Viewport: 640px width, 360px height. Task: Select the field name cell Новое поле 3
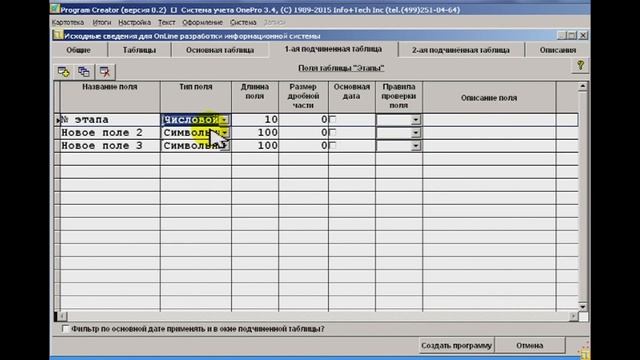(110, 146)
